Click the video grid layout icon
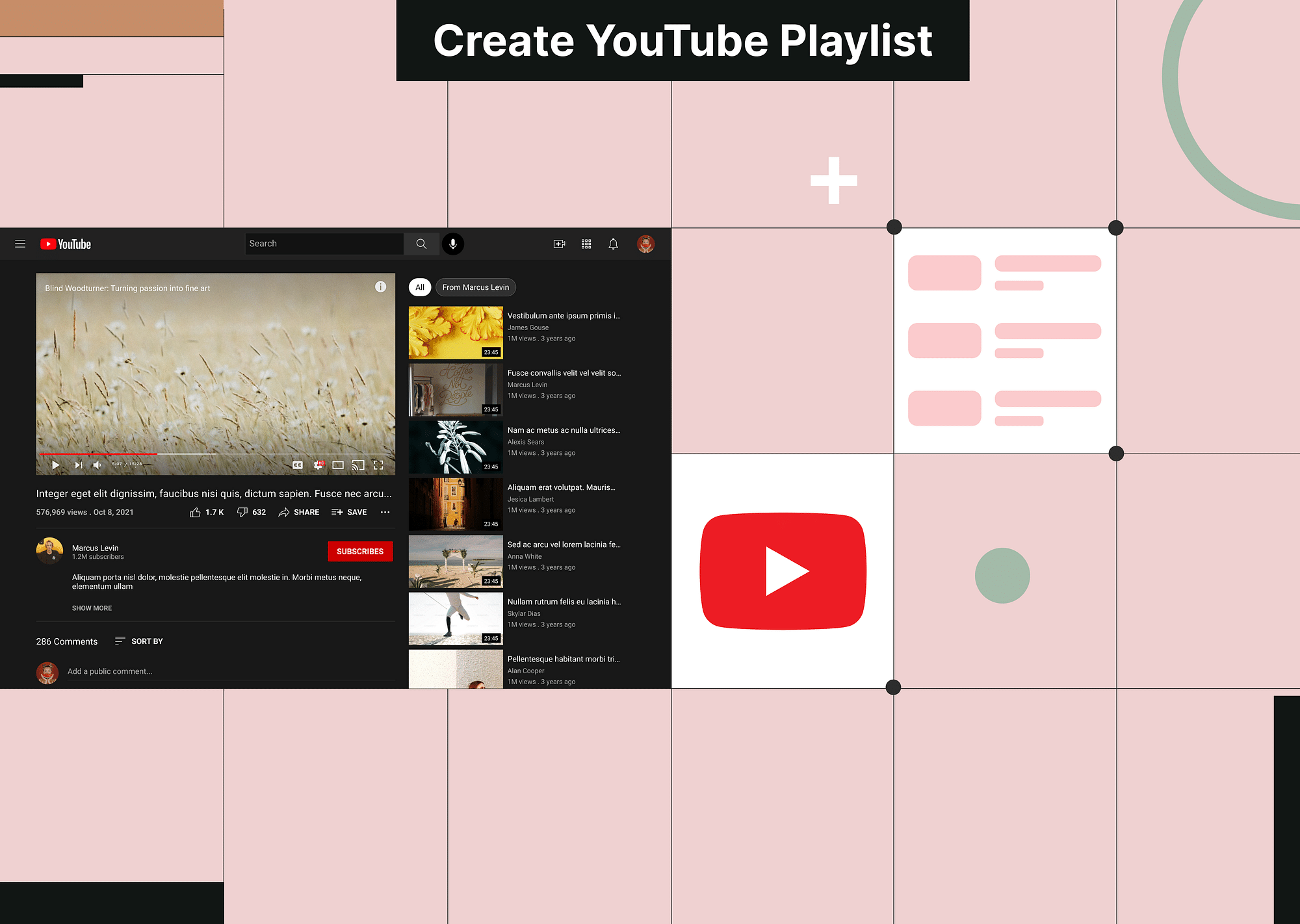Image resolution: width=1300 pixels, height=924 pixels. [586, 243]
